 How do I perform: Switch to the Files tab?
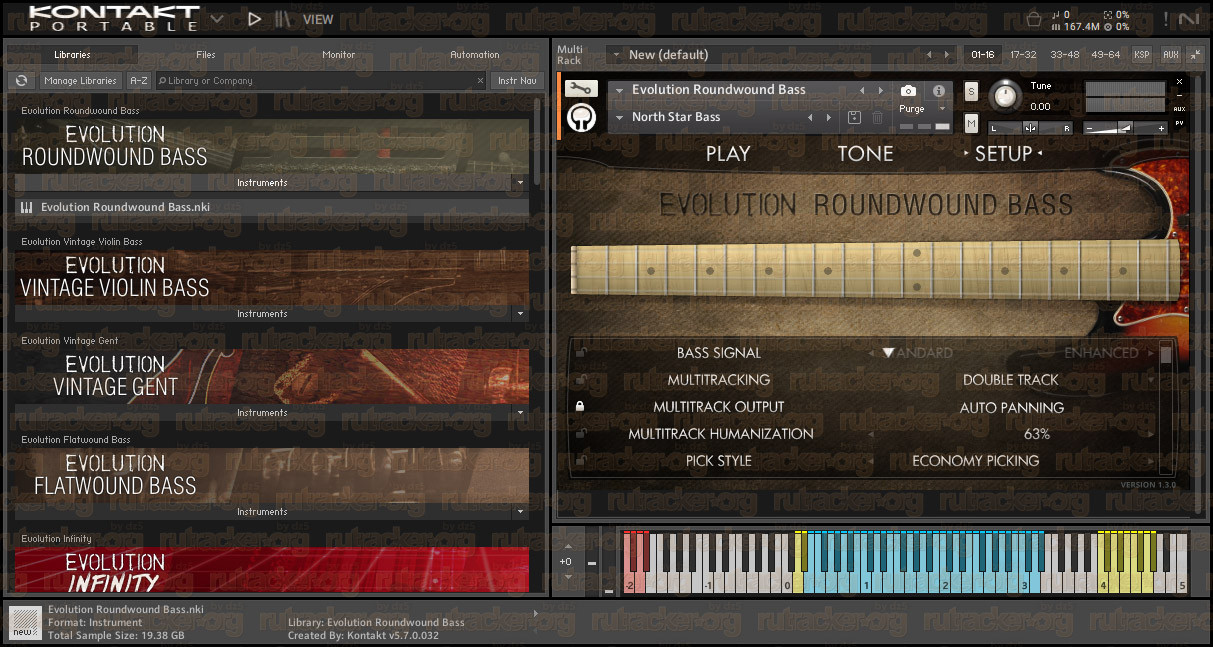205,55
